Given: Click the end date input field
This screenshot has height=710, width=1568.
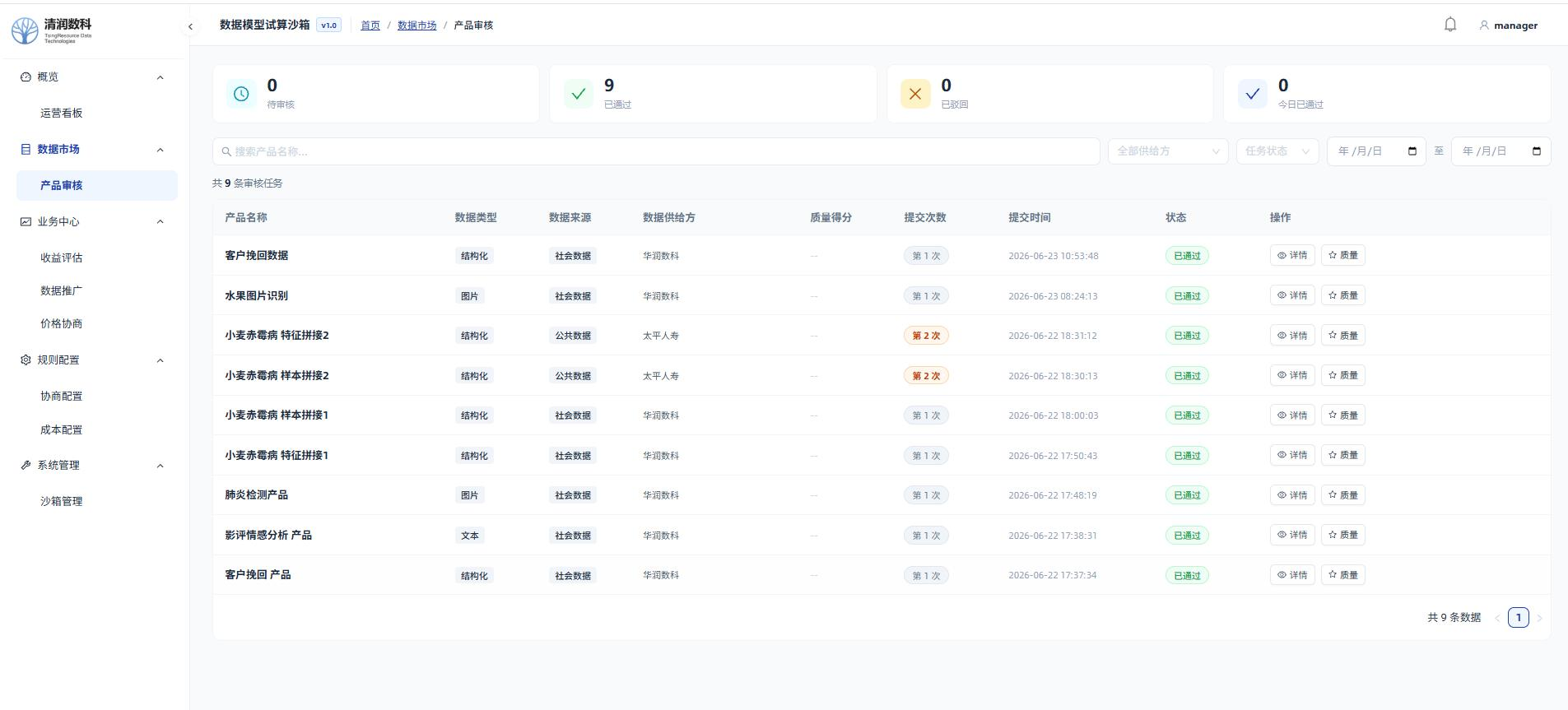Looking at the screenshot, I should 1501,151.
